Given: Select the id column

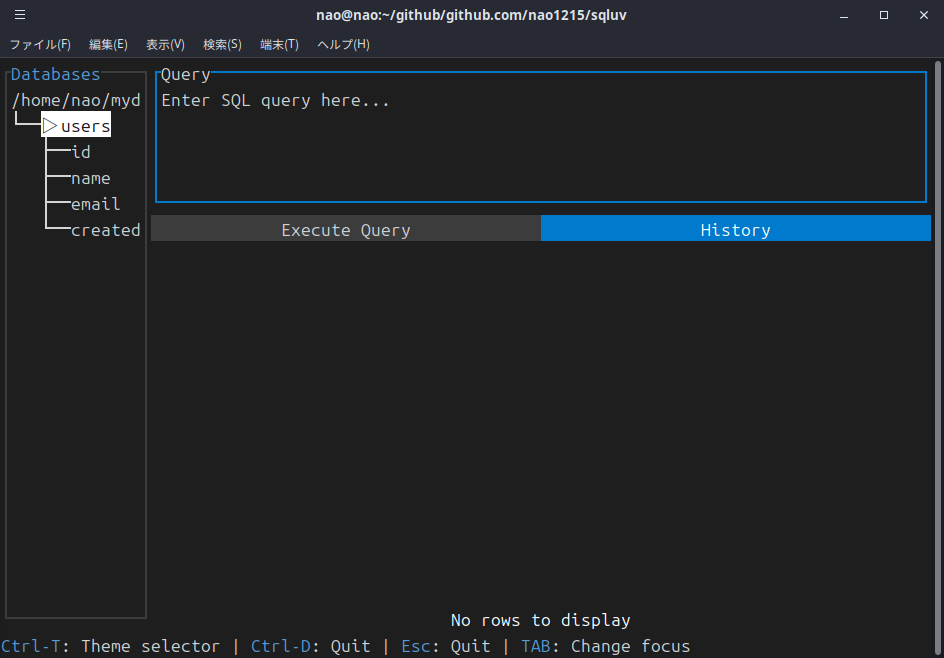Looking at the screenshot, I should coord(81,152).
